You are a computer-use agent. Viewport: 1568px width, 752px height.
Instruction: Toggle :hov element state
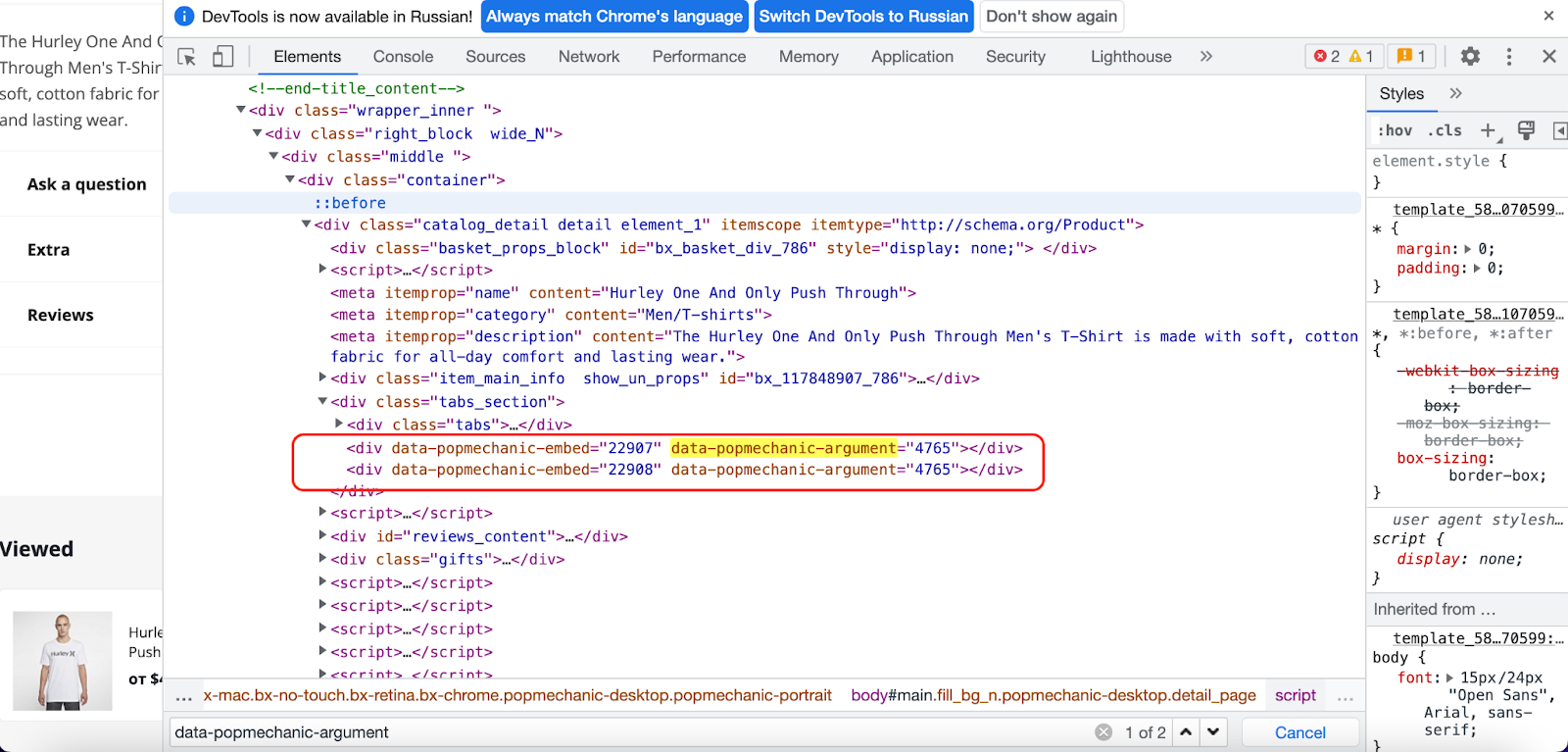click(1395, 130)
